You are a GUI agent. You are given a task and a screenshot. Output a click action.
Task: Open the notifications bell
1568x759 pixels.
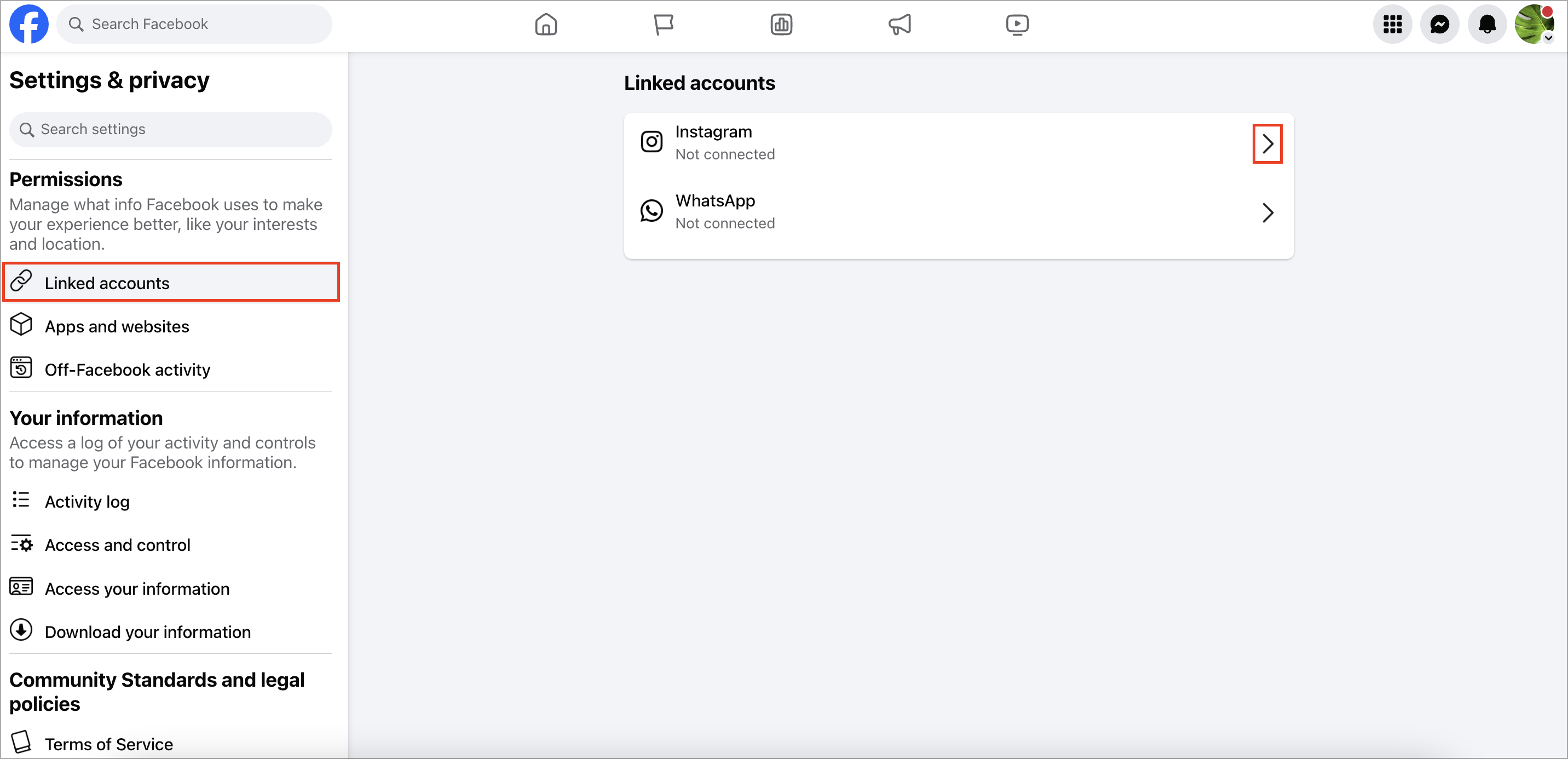(x=1487, y=24)
